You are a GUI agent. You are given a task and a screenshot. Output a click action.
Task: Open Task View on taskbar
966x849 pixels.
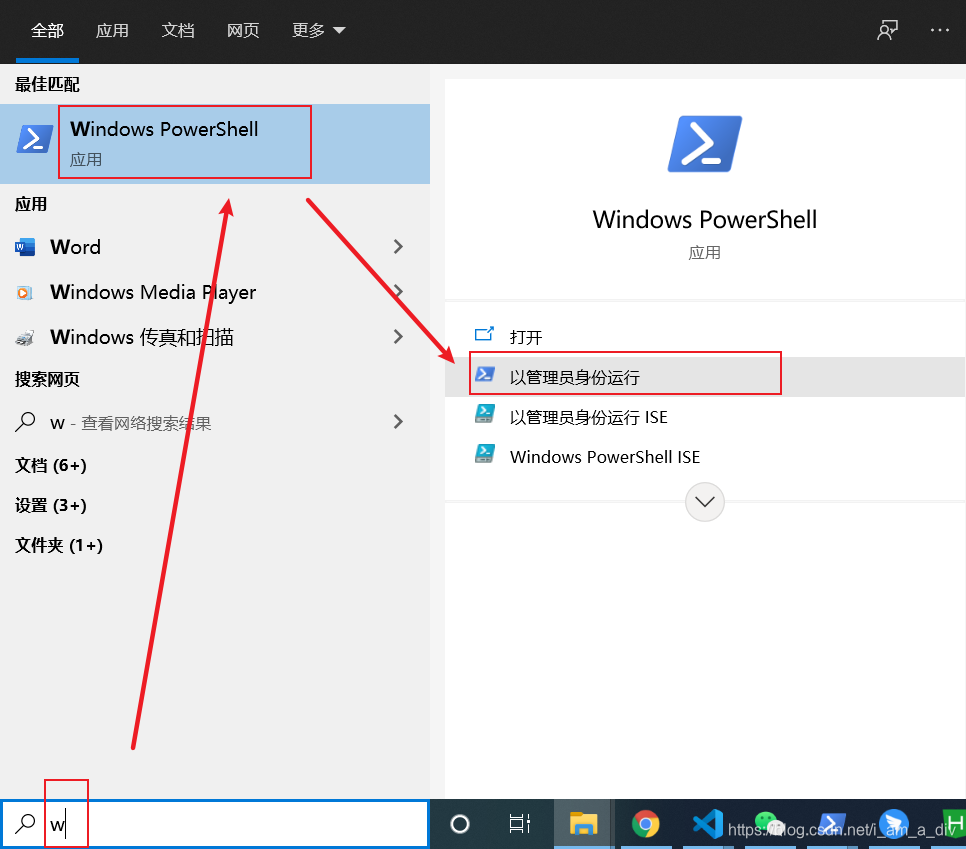click(519, 824)
